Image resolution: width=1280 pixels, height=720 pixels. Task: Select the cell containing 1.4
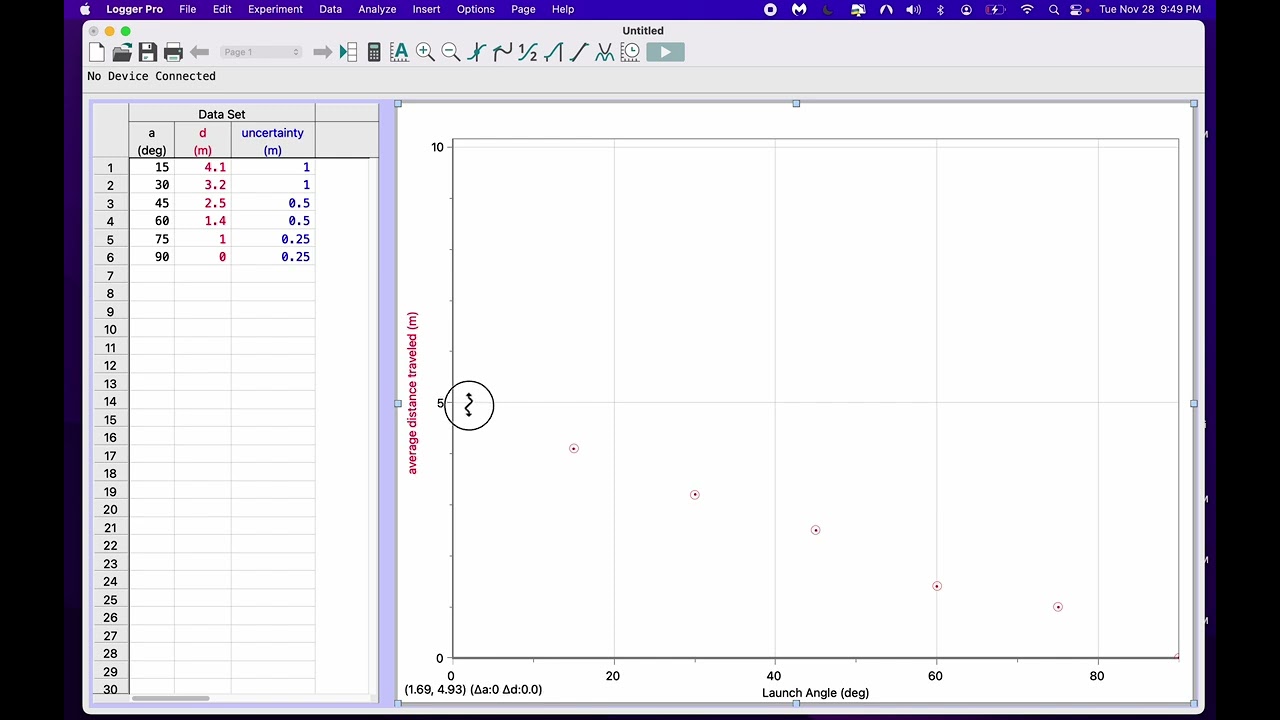(203, 221)
